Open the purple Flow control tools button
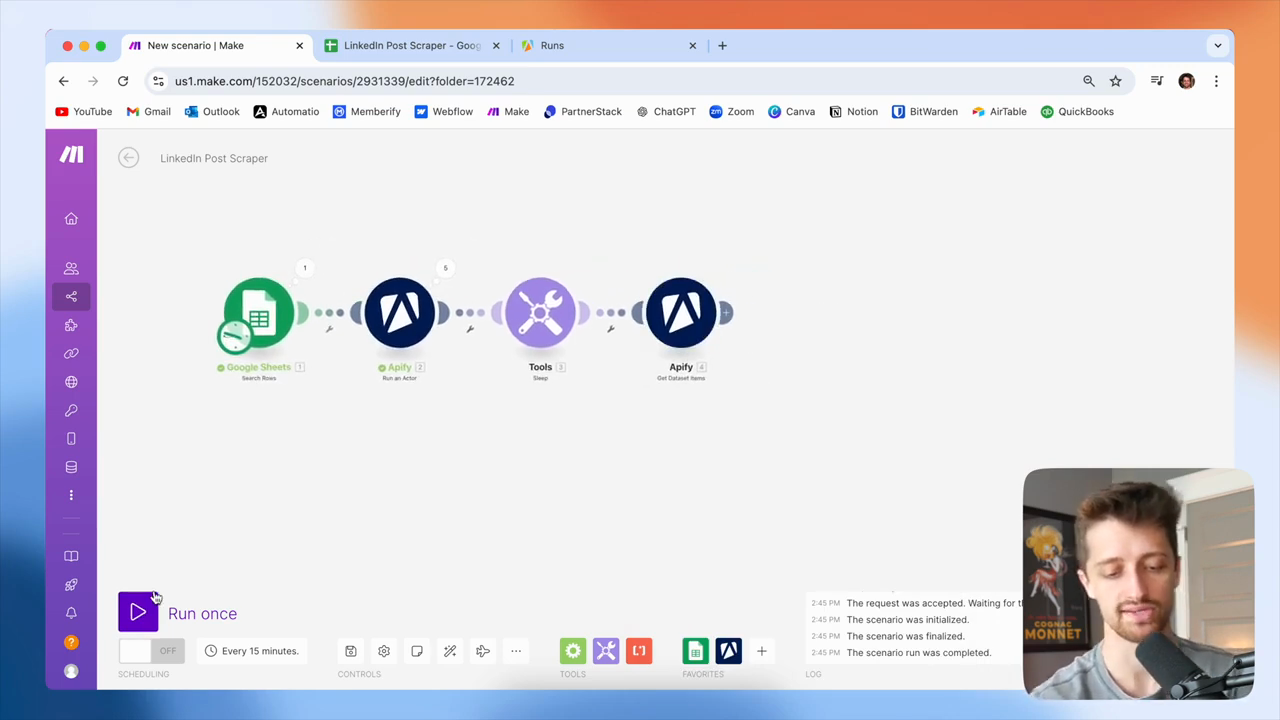 pyautogui.click(x=606, y=651)
